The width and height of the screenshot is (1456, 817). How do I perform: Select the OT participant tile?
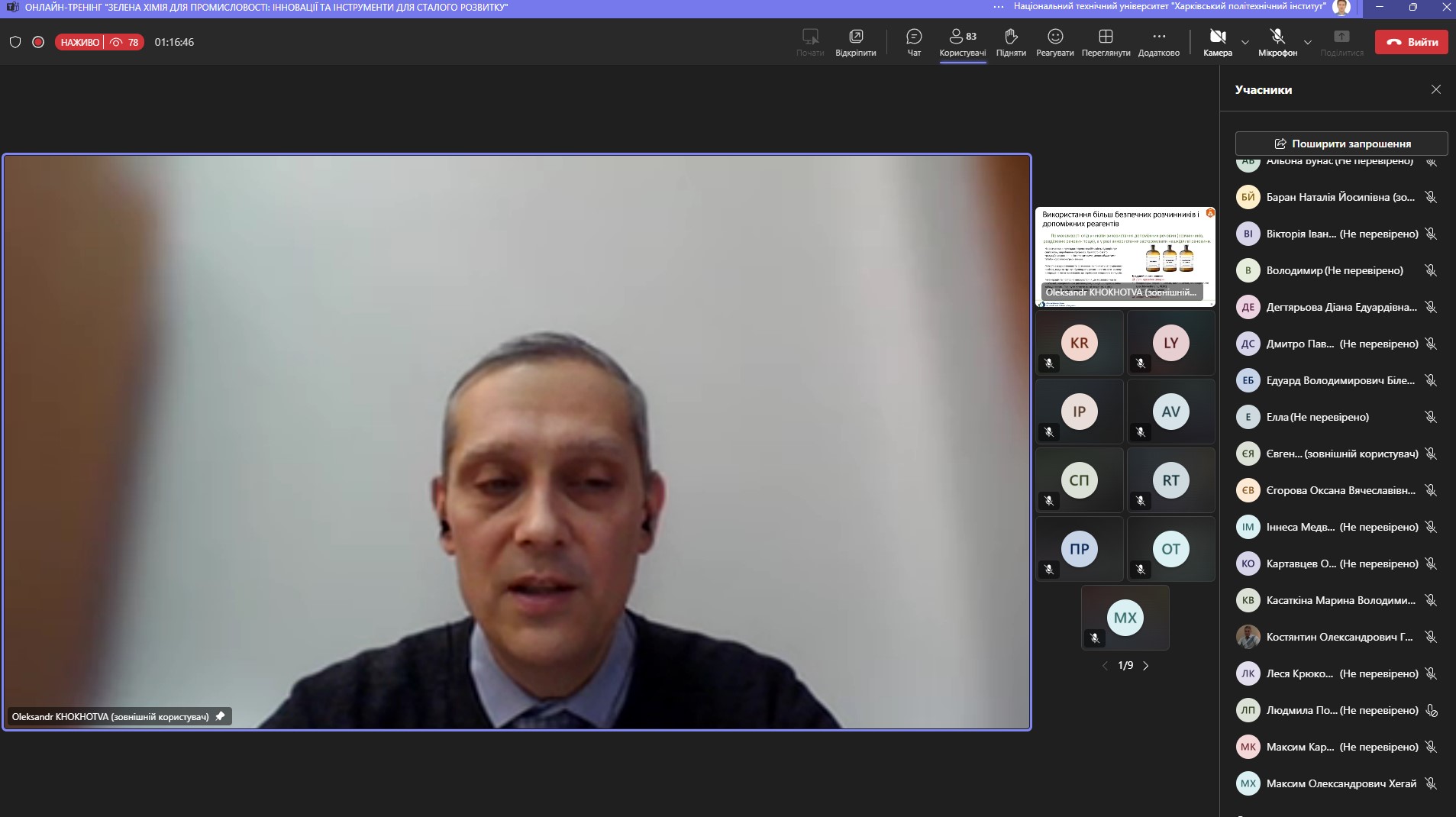(1171, 549)
